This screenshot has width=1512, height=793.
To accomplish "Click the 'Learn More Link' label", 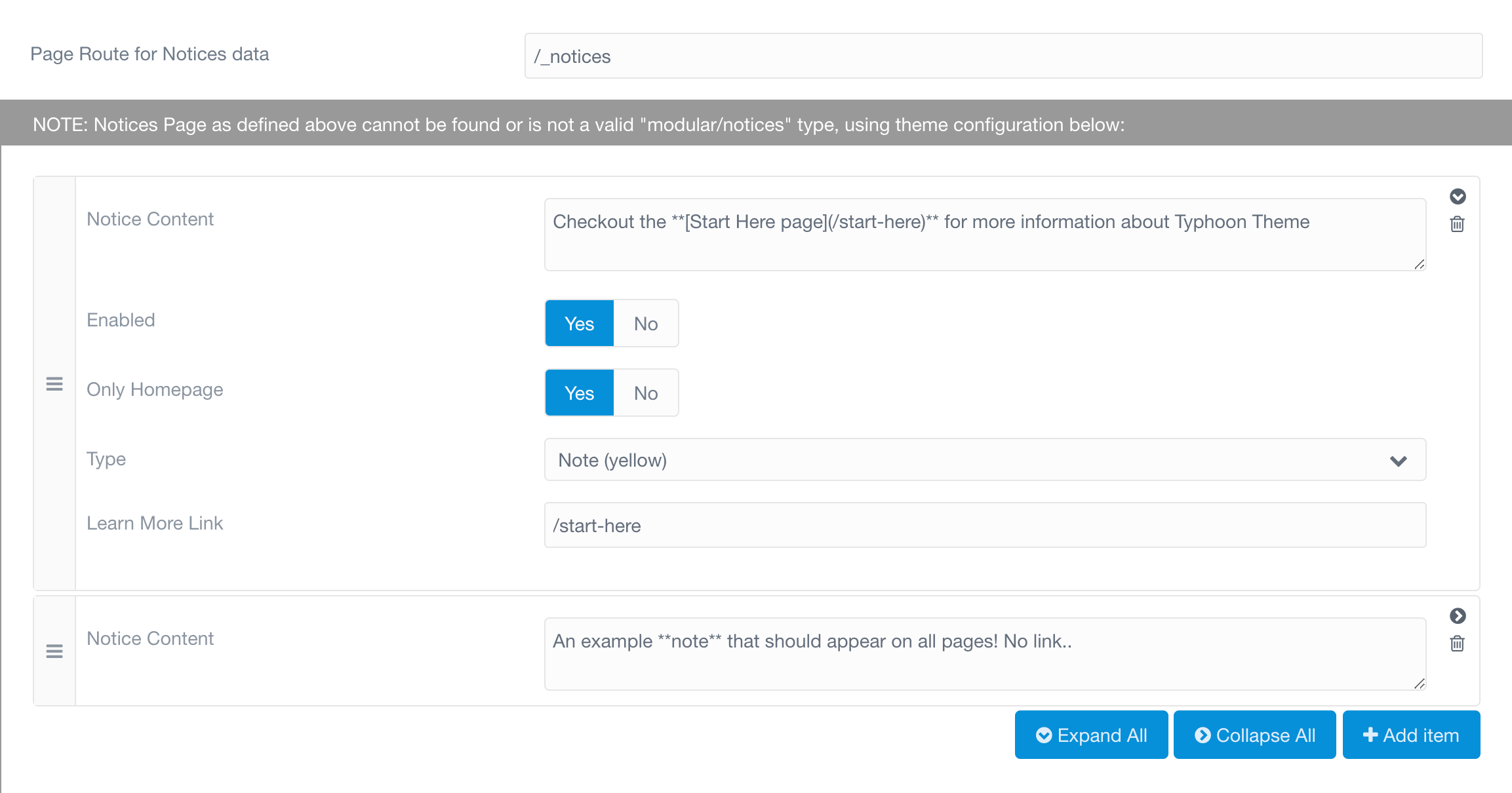I will coord(155,523).
